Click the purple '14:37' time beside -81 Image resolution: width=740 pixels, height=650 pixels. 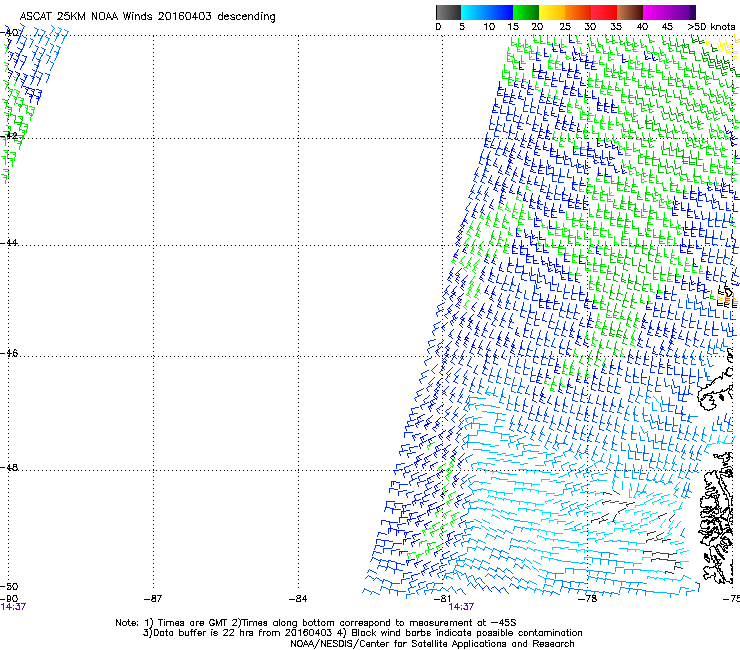461,607
